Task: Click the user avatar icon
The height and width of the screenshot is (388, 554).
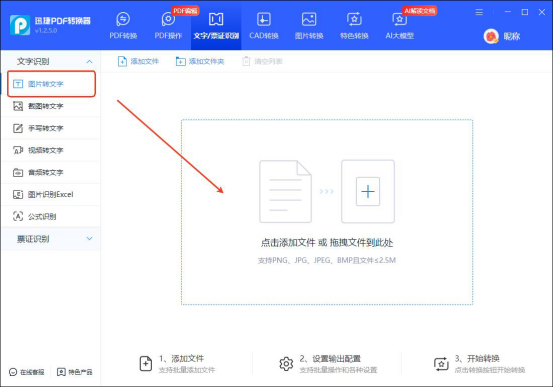Action: (491, 36)
